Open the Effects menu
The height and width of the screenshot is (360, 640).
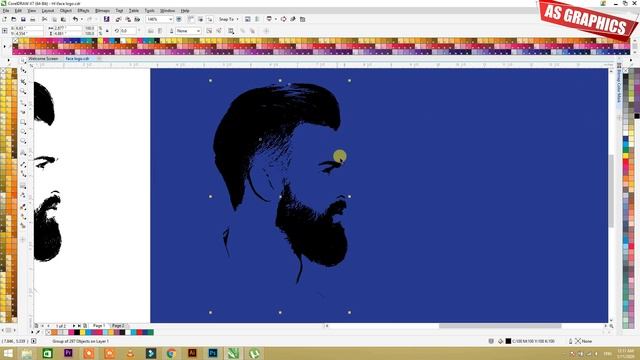pos(83,11)
